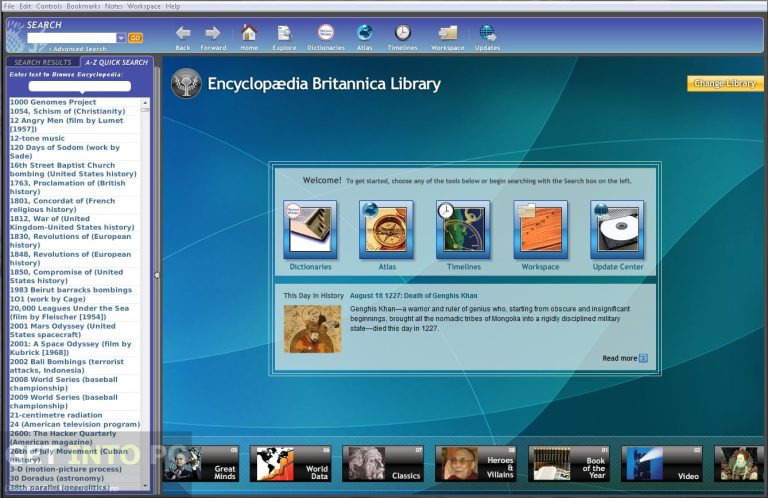Open the Controls menu
Viewport: 768px width, 498px height.
49,6
